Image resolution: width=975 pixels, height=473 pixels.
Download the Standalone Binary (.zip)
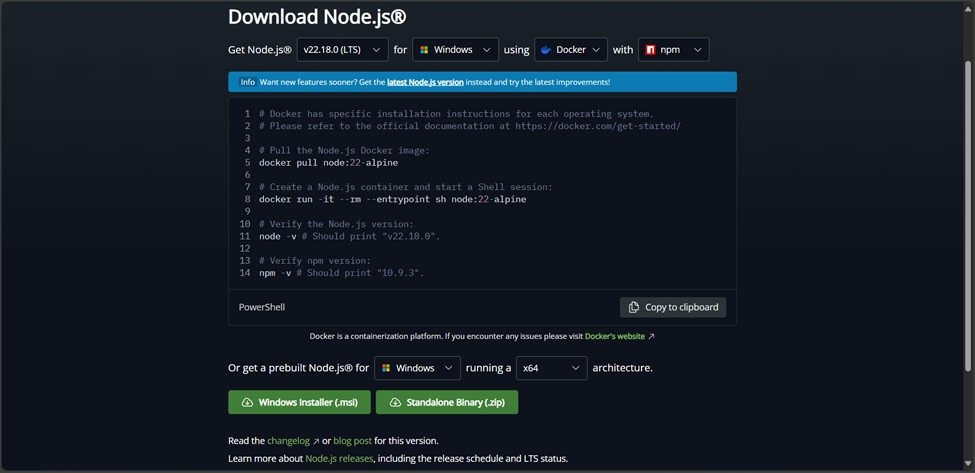(x=447, y=402)
